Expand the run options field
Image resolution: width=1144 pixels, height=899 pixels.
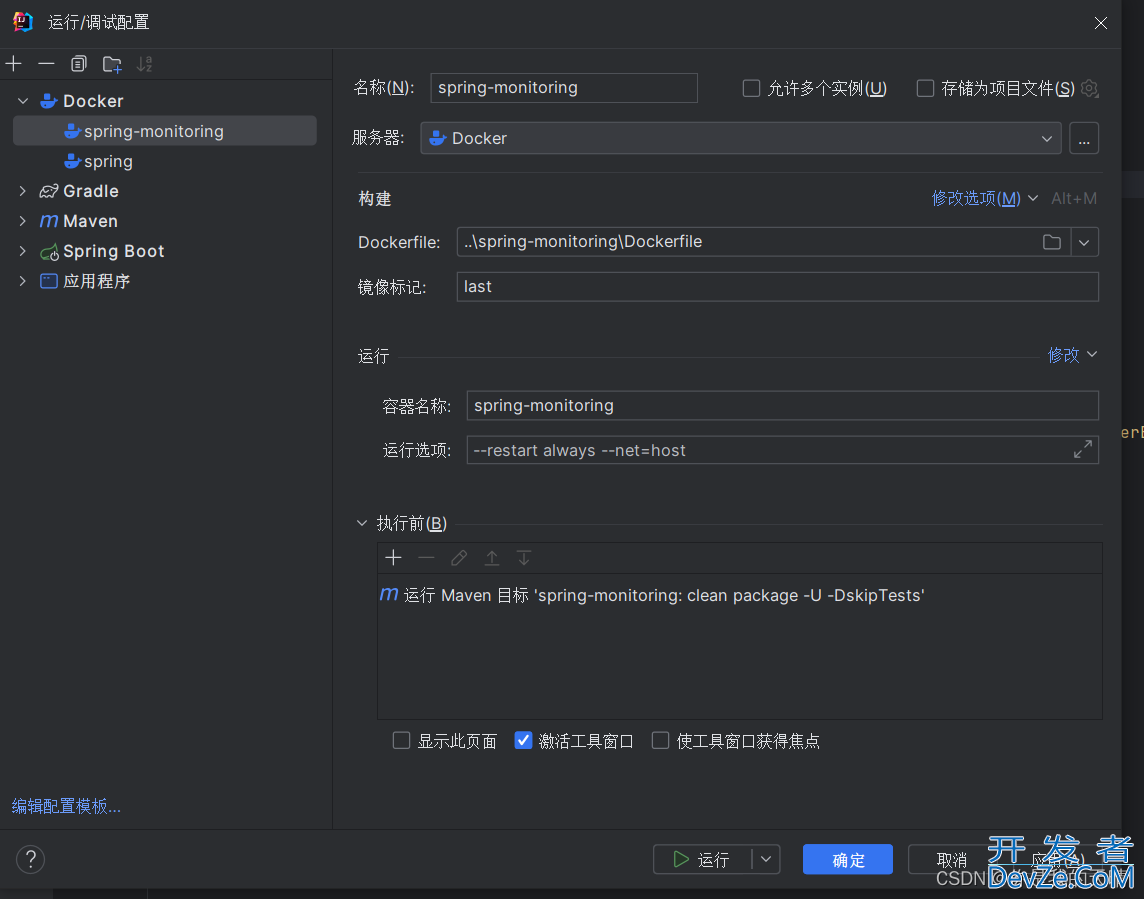coord(1083,450)
